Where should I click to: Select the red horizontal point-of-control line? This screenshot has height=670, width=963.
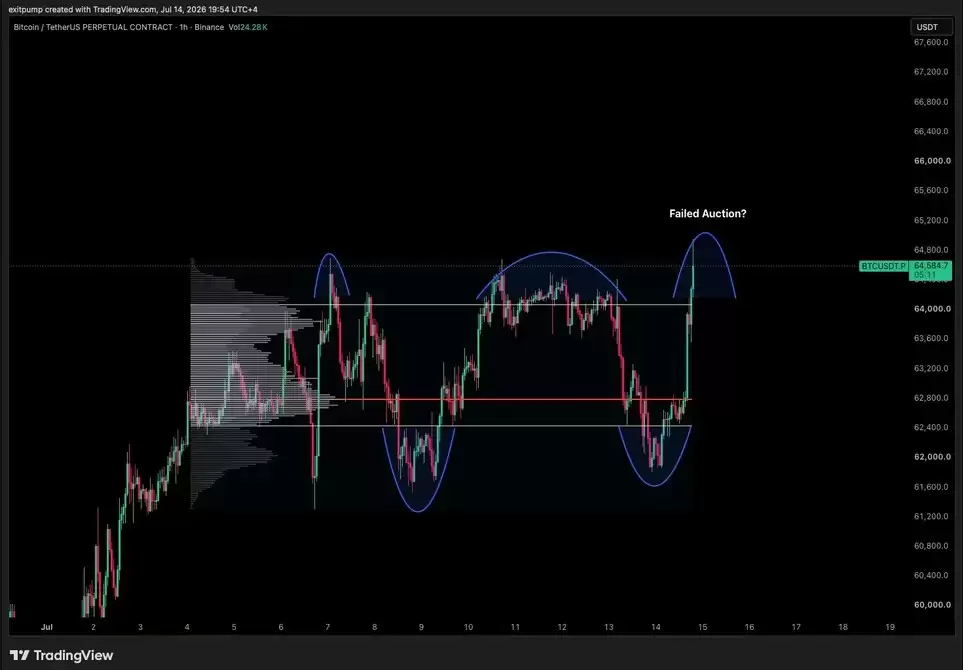[516, 400]
